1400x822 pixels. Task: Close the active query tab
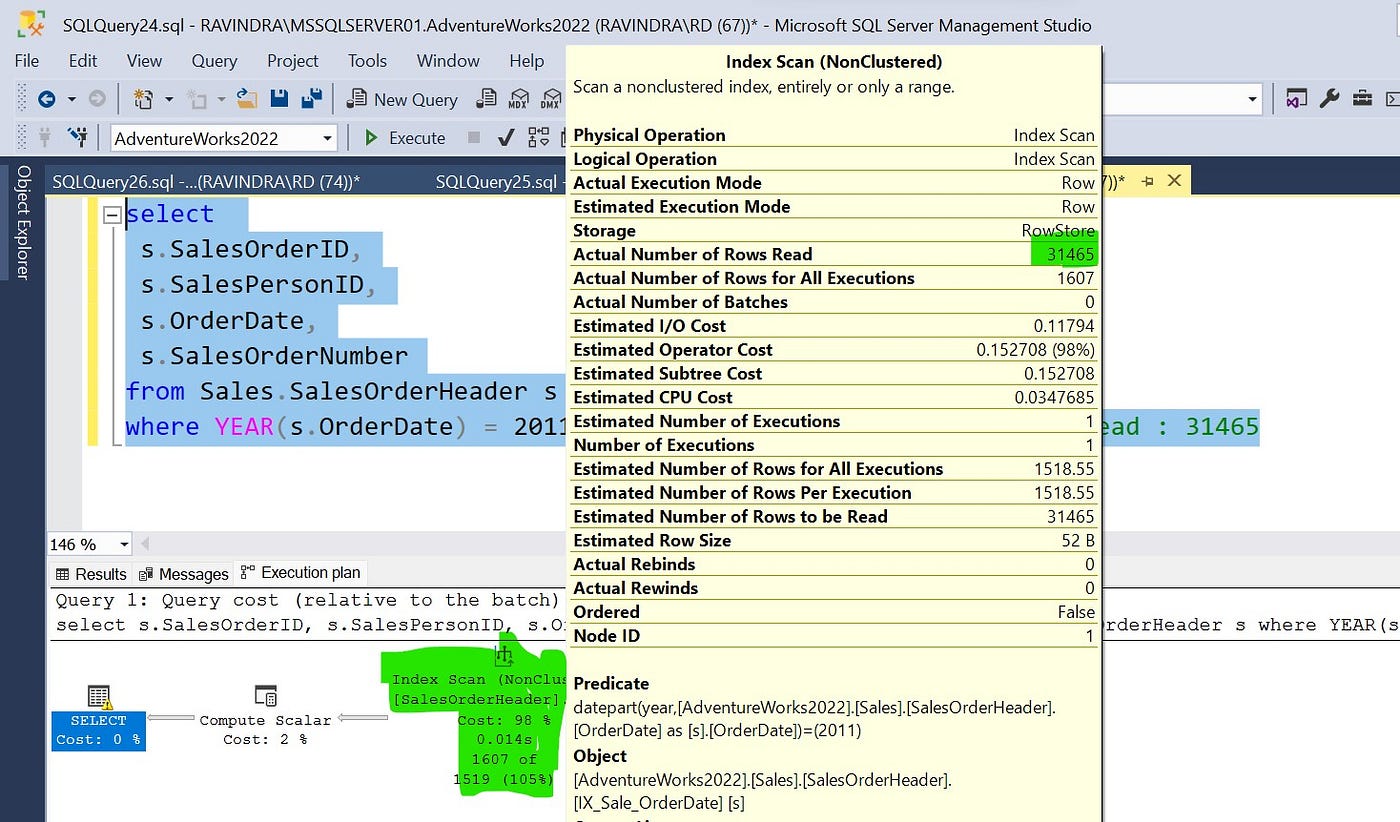point(1174,181)
